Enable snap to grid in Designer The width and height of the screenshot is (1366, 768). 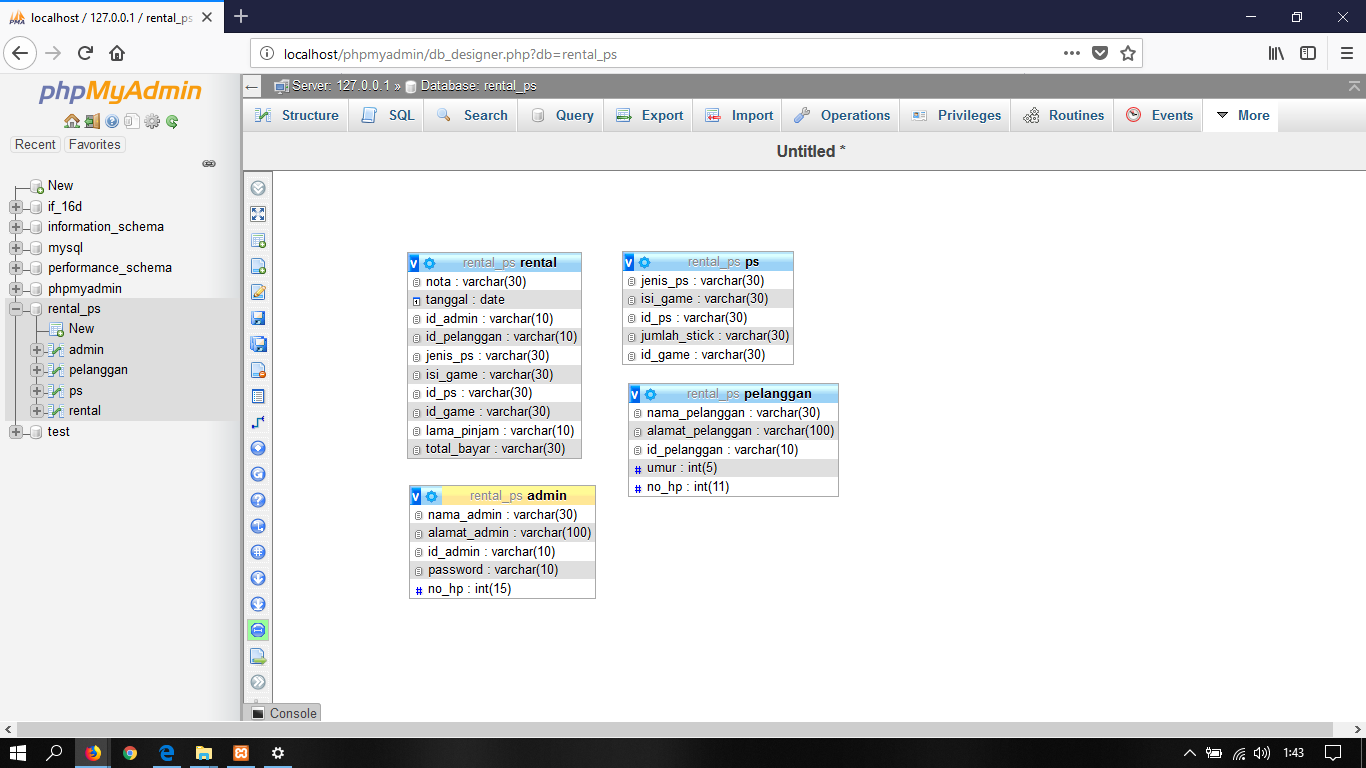pyautogui.click(x=258, y=552)
